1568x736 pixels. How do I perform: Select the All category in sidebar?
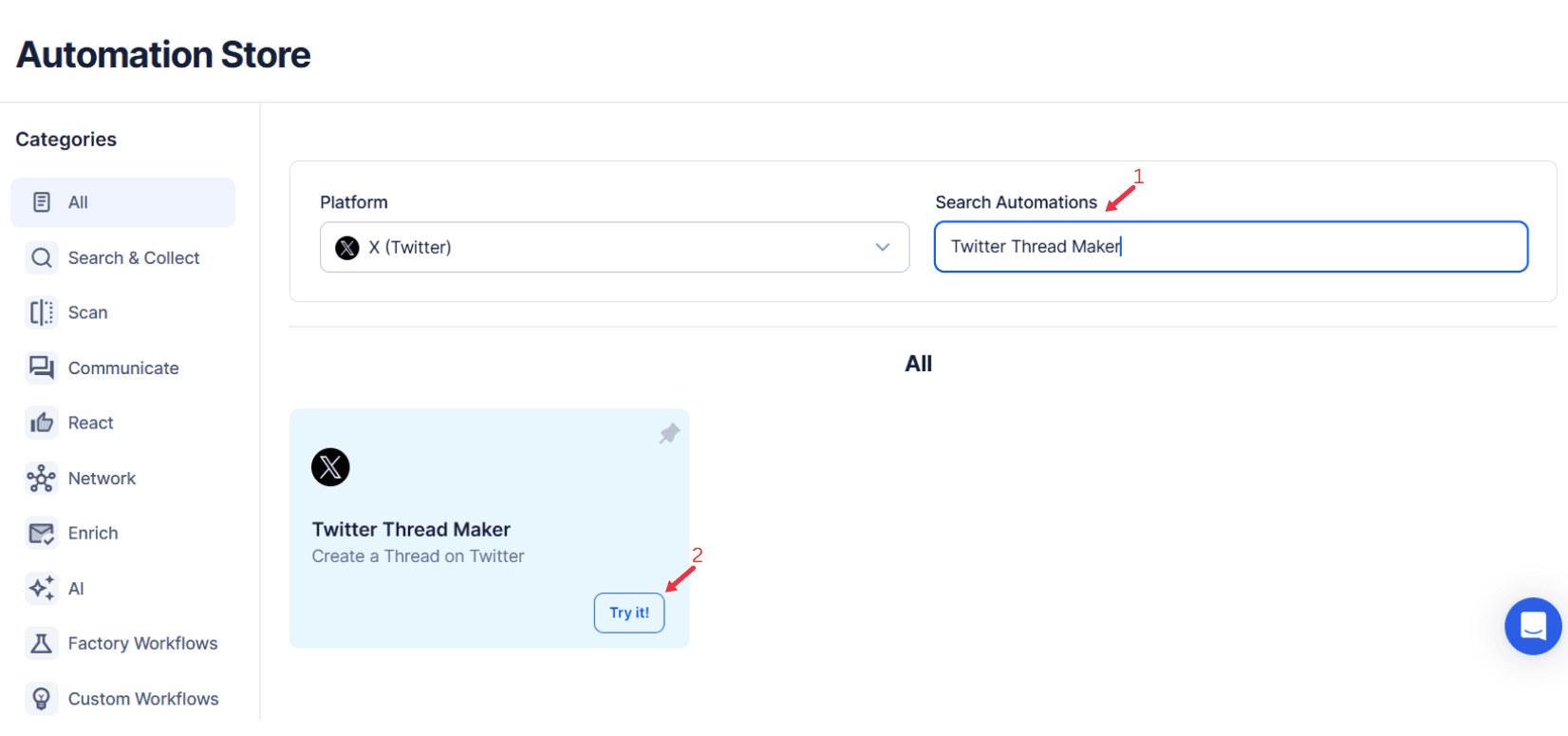(122, 201)
